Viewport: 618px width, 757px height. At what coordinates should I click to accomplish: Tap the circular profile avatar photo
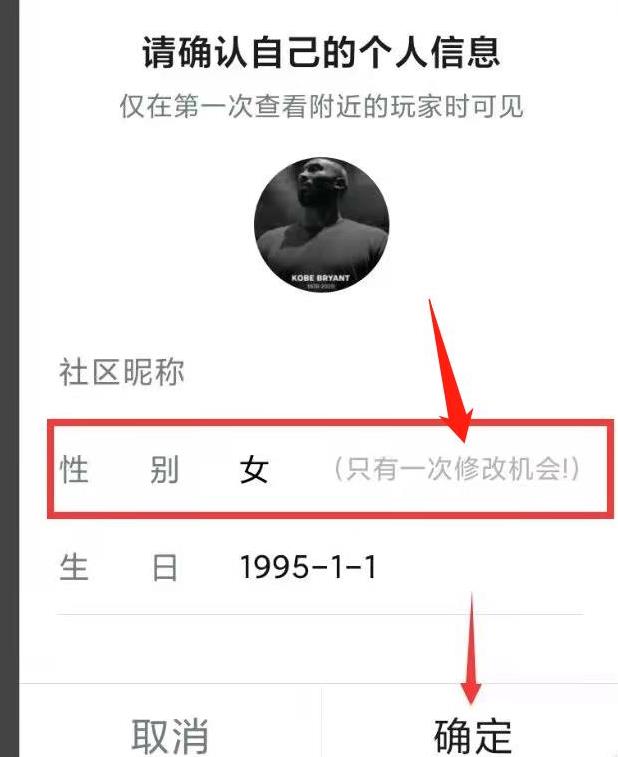coord(321,225)
